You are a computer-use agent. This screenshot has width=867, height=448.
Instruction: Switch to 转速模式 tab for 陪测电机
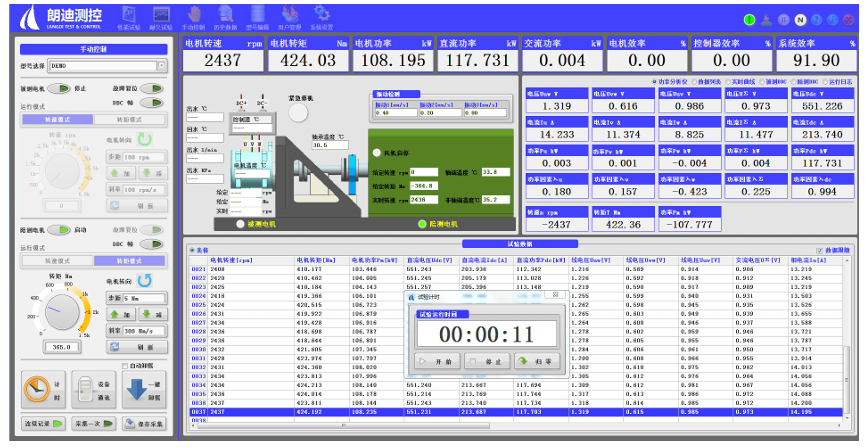pyautogui.click(x=58, y=261)
